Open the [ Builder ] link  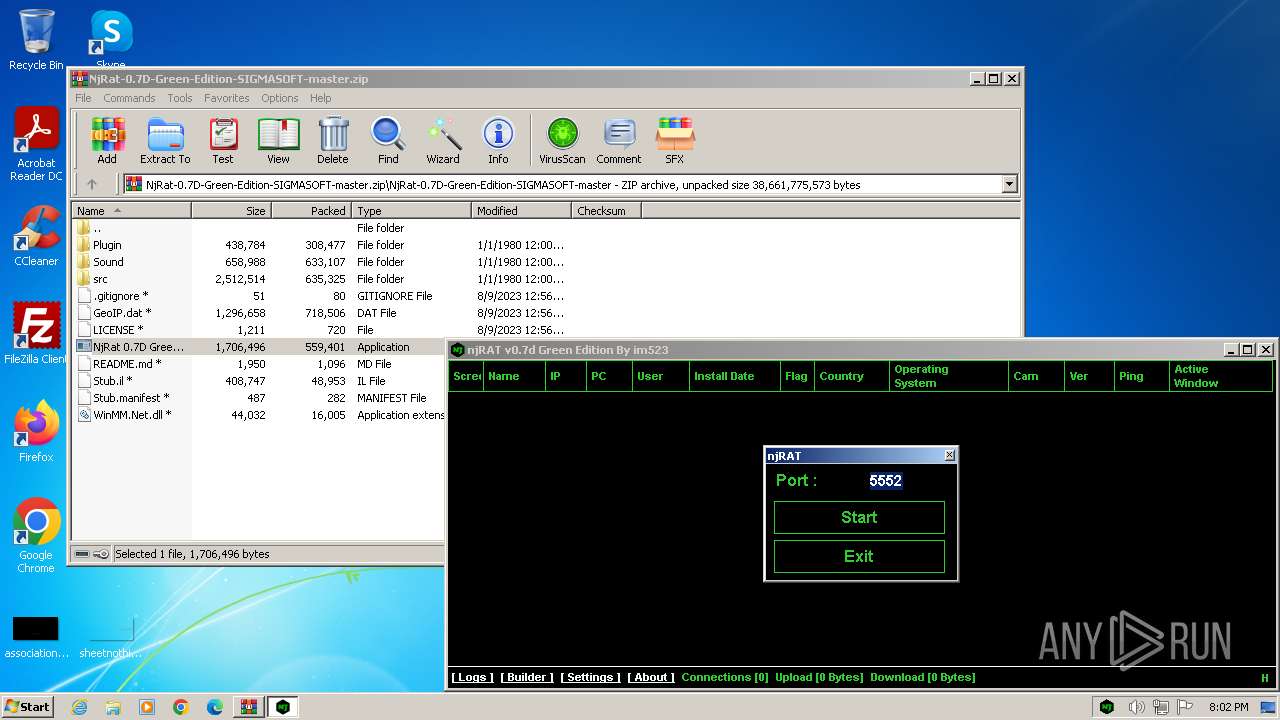click(x=527, y=677)
